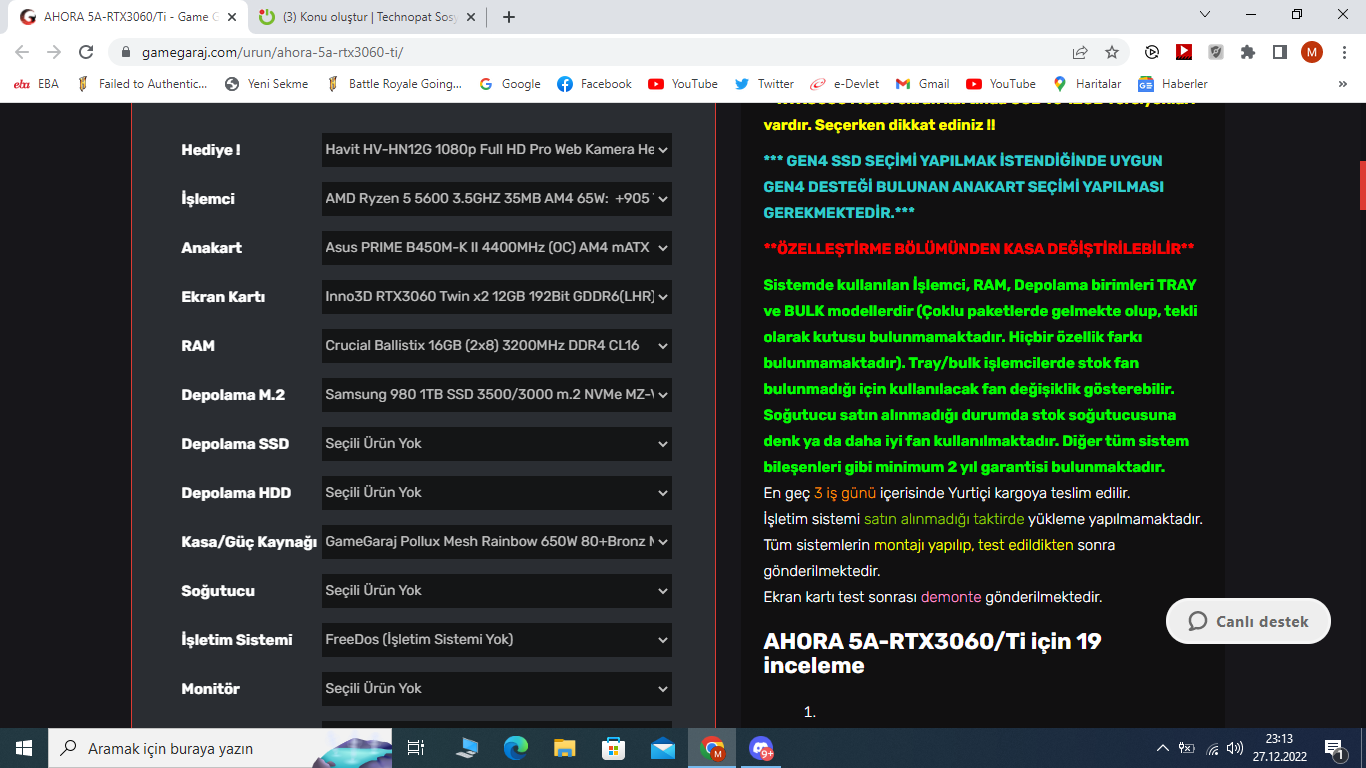This screenshot has width=1366, height=768.
Task: Open File Explorer from the taskbar
Action: 565,748
